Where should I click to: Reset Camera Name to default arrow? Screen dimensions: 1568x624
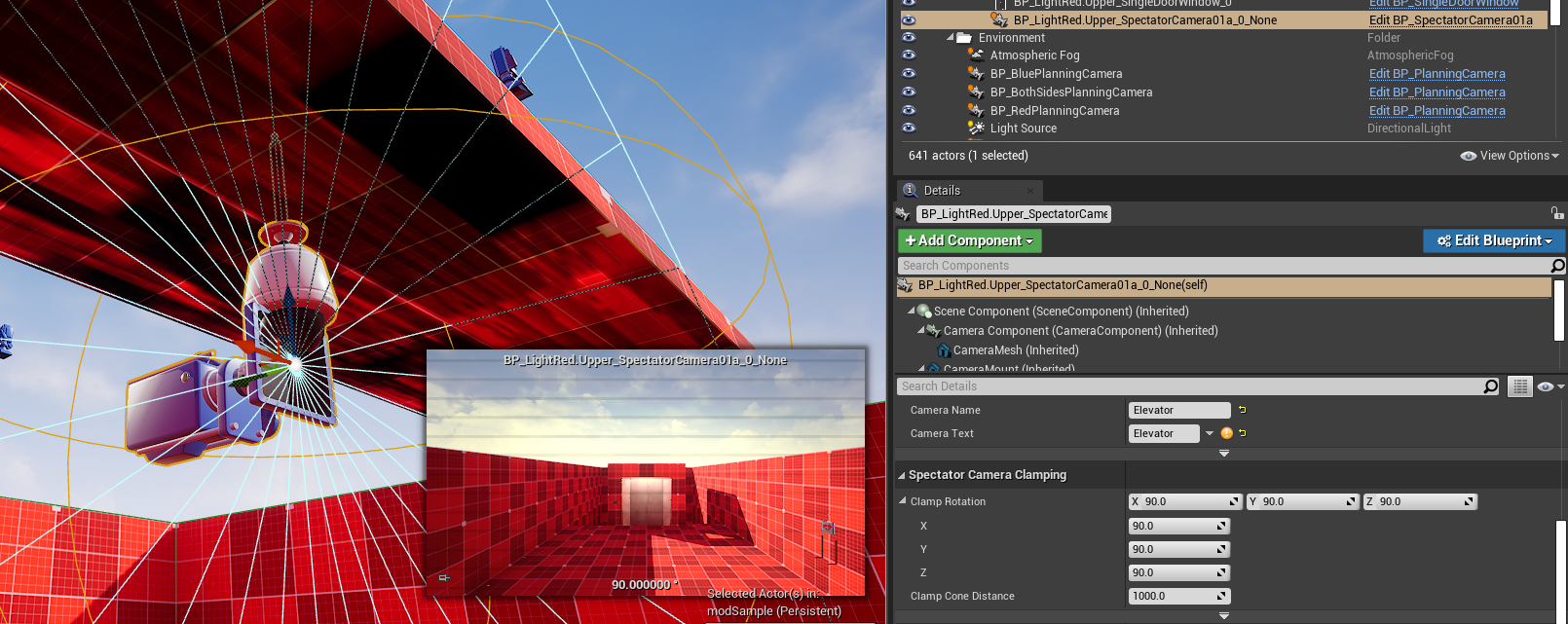pos(1243,410)
